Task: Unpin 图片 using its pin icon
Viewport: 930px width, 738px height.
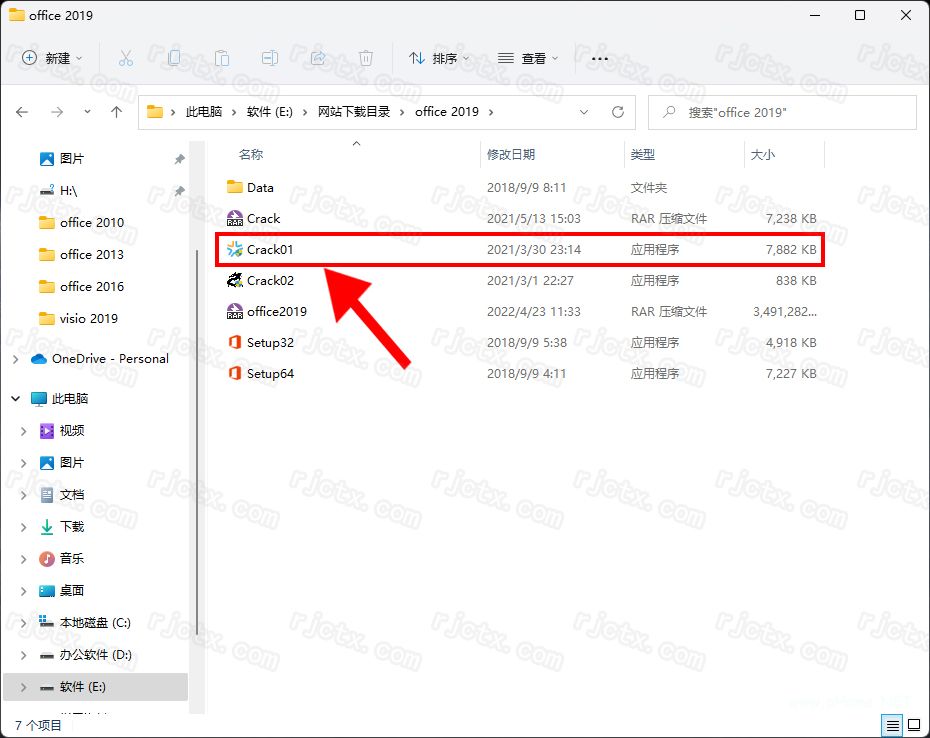Action: coord(179,158)
